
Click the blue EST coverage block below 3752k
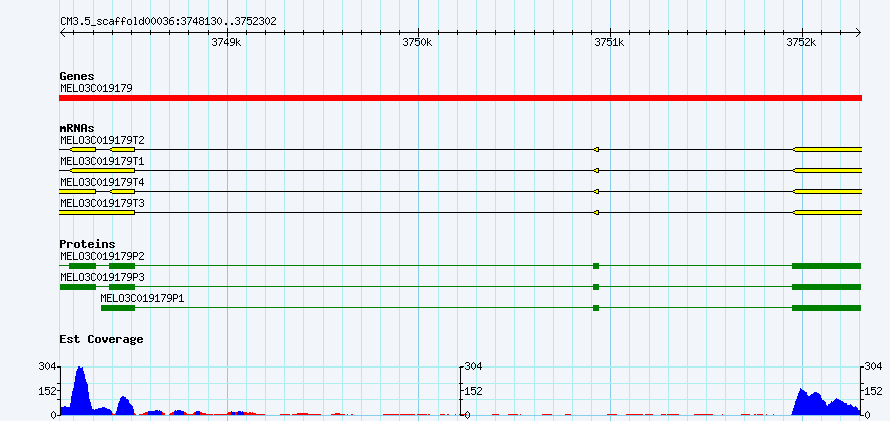(x=826, y=402)
